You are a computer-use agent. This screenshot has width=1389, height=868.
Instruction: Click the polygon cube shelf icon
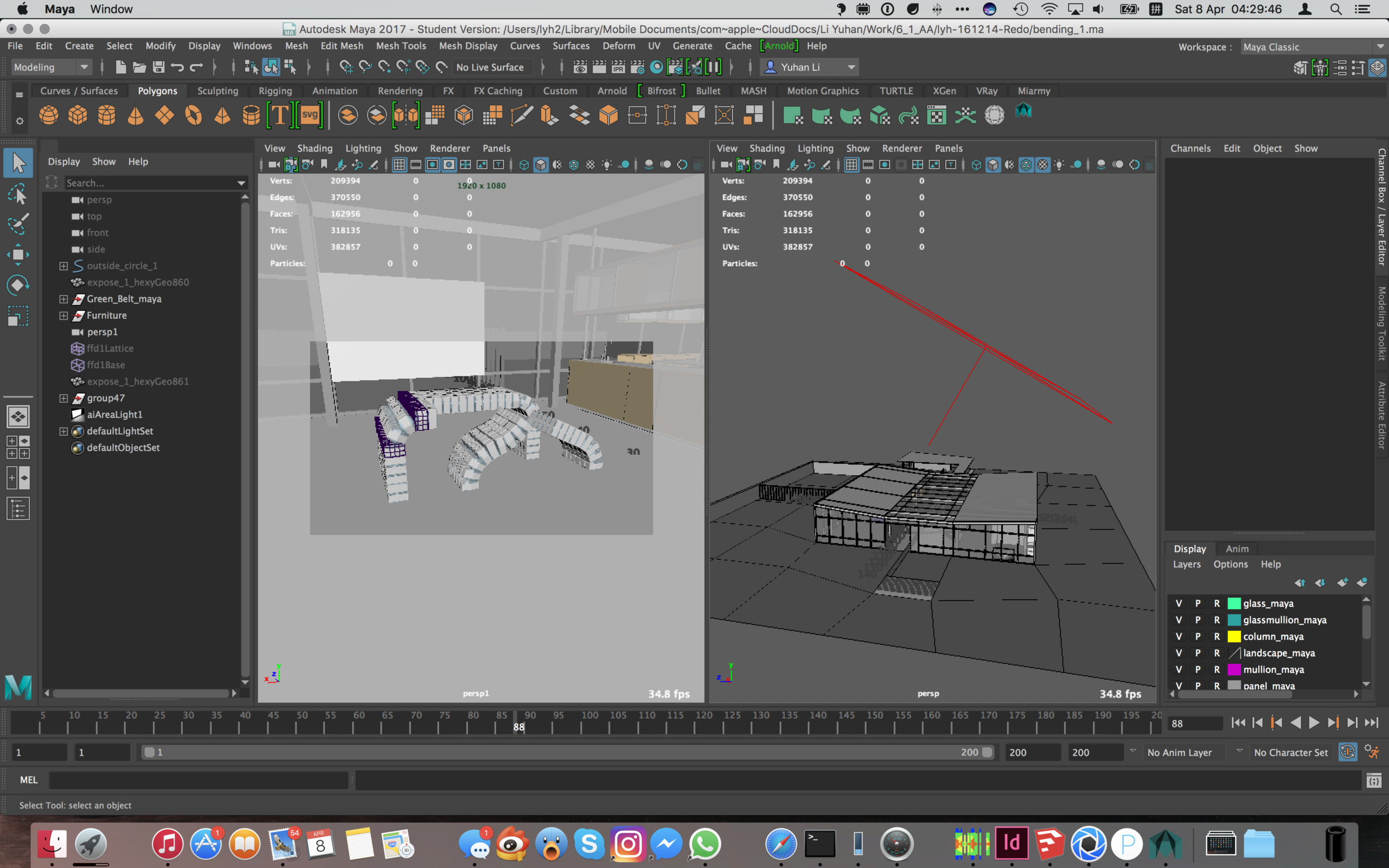(x=78, y=116)
